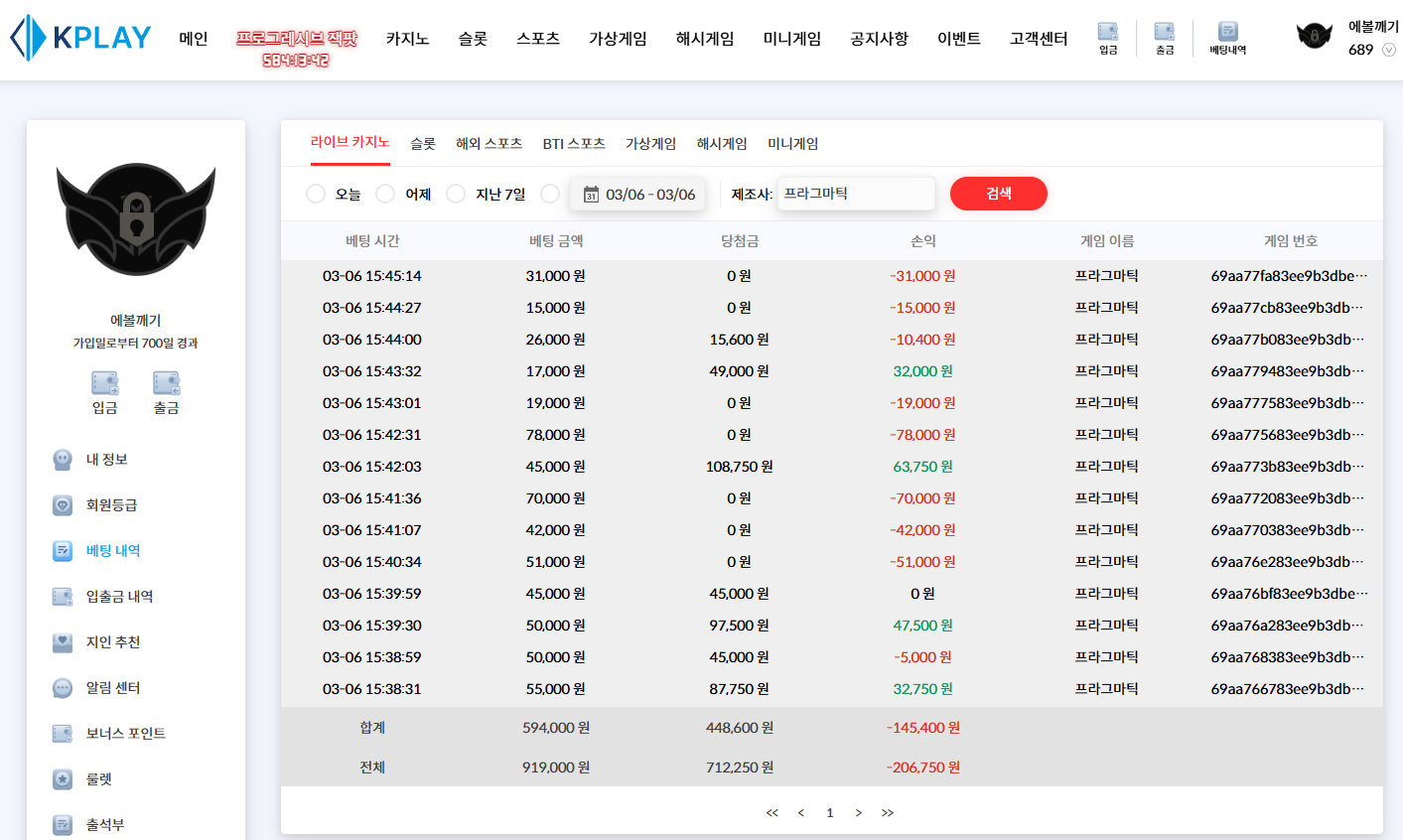Switch to the 해외 스포츠 tab
This screenshot has width=1403, height=840.
coord(489,144)
